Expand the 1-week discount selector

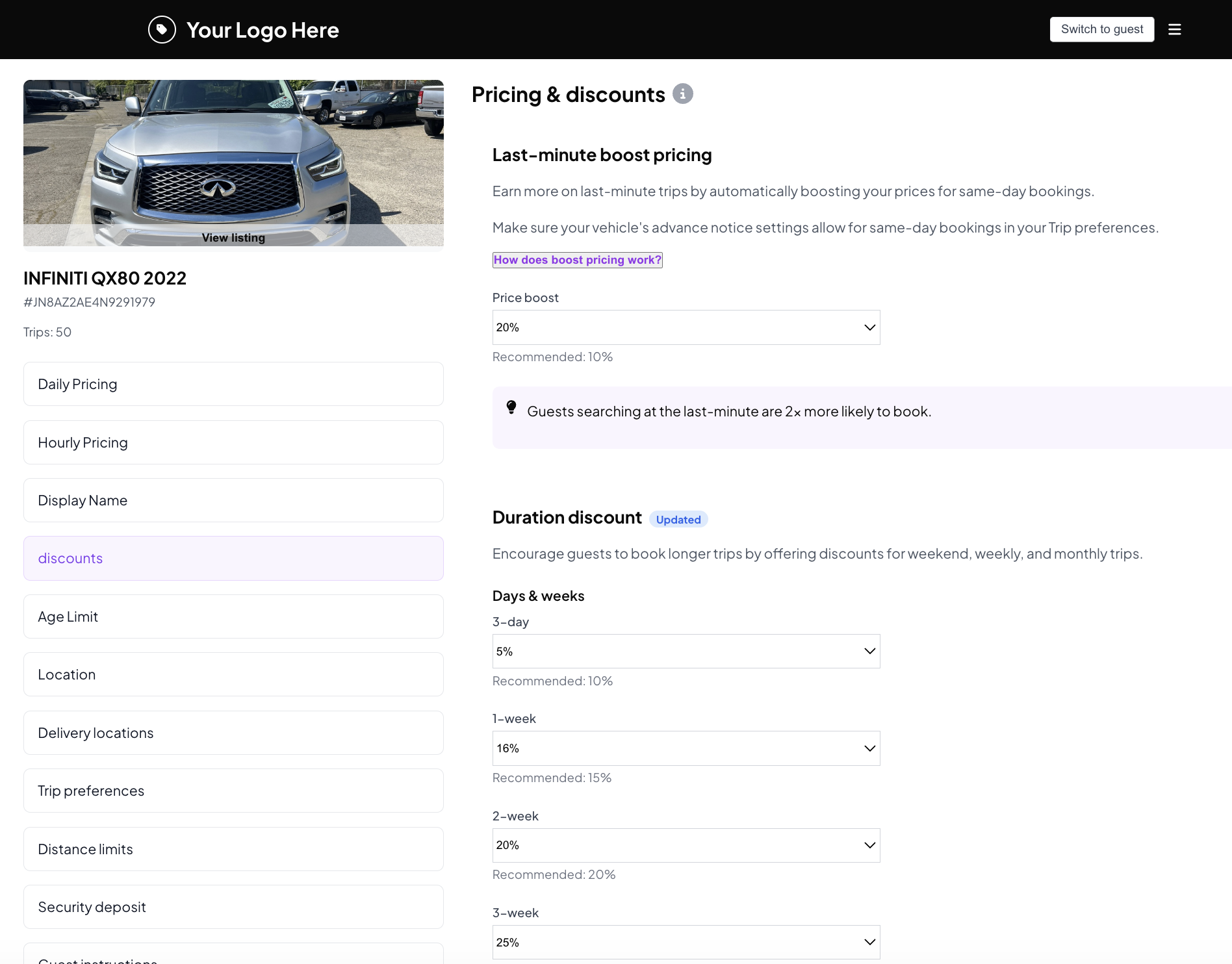coord(686,748)
